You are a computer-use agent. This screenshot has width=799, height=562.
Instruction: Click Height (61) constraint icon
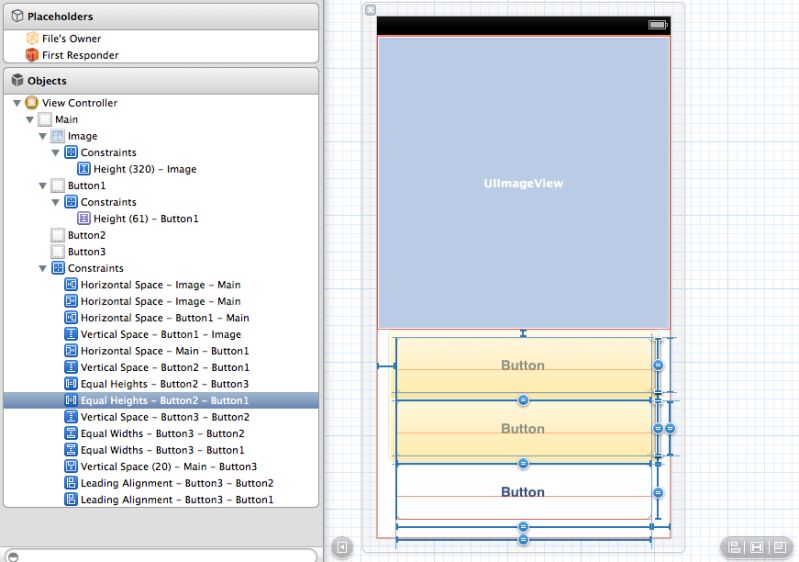click(84, 219)
